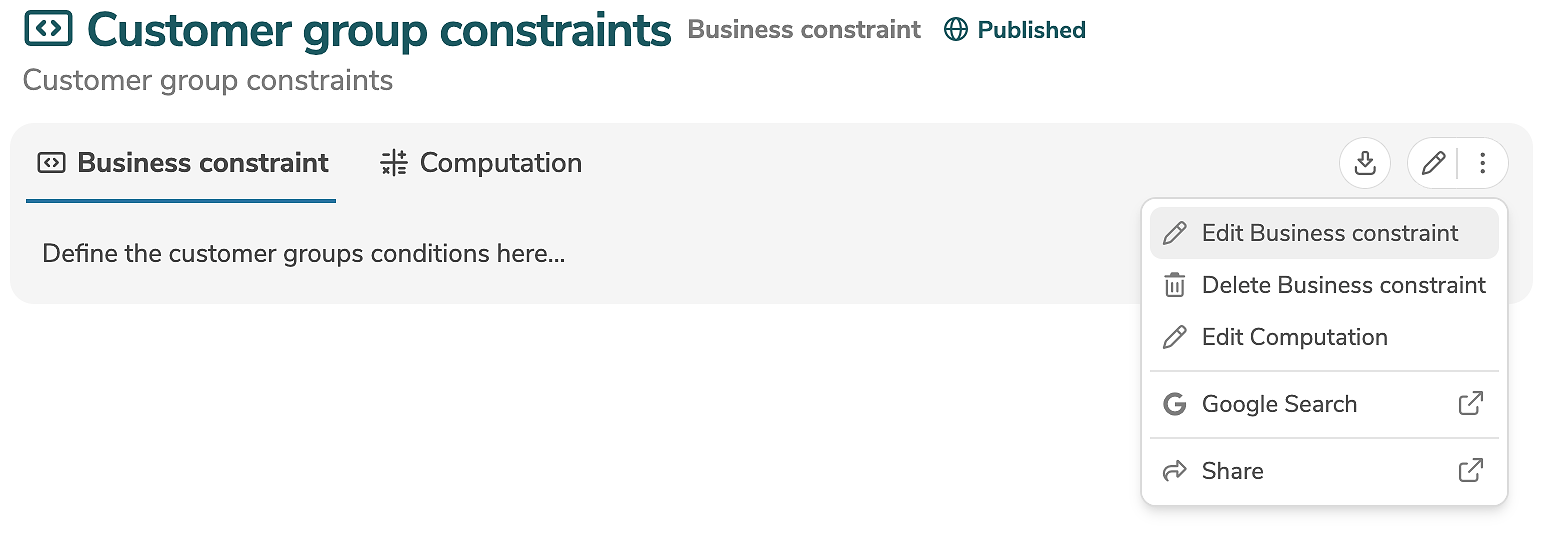Click the "Define the customer groups conditions" description text
The width and height of the screenshot is (1546, 534).
304,254
